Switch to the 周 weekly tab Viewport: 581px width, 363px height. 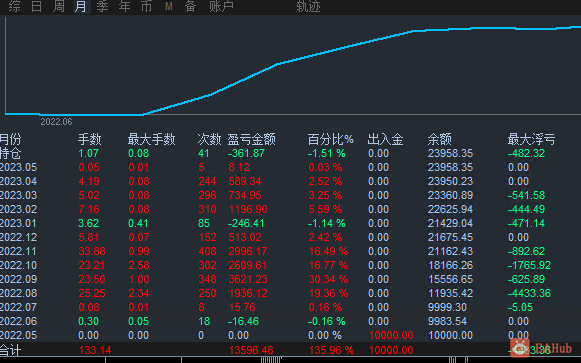(x=59, y=6)
